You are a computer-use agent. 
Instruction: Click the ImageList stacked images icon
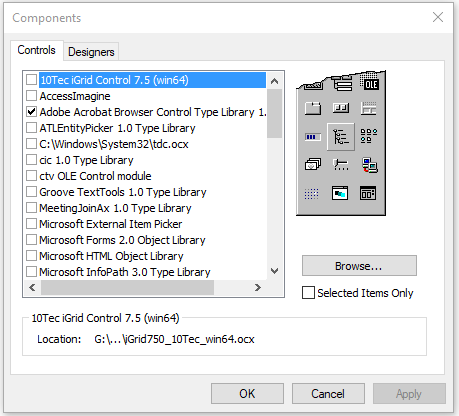coord(313,164)
